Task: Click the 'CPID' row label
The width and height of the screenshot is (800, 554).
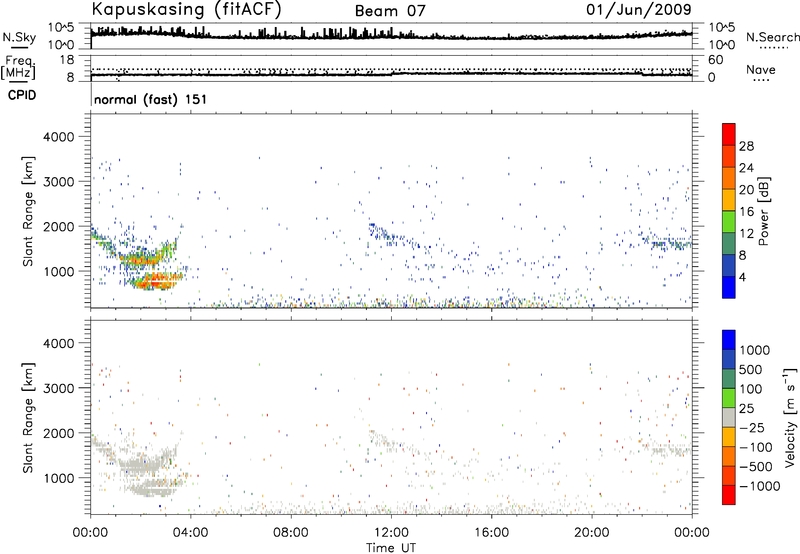Action: click(22, 95)
